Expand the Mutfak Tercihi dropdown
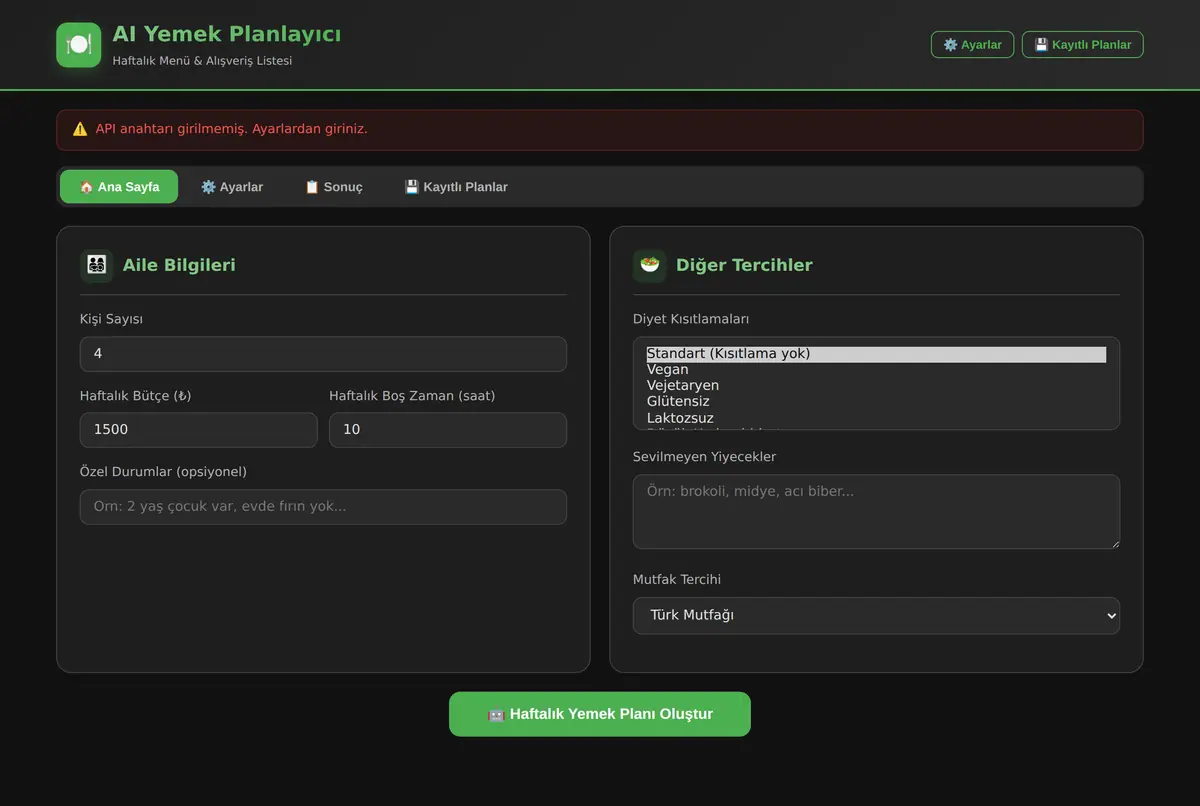 coord(876,615)
